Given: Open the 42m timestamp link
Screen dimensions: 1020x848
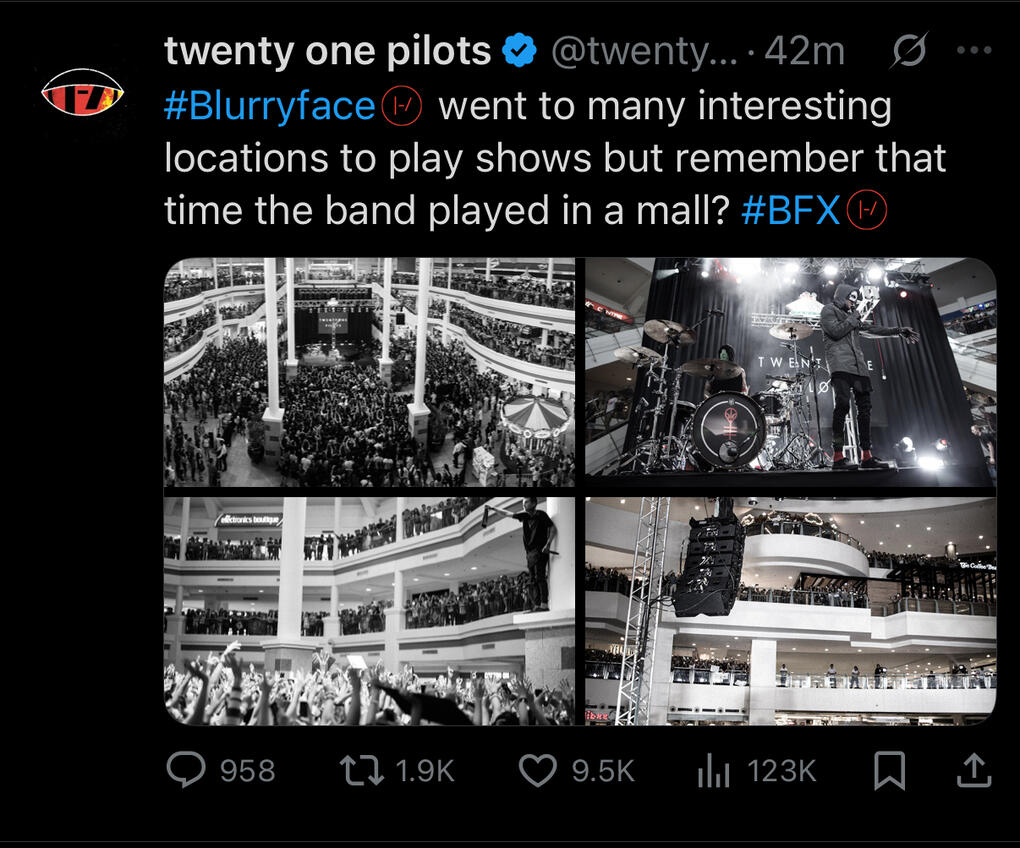Looking at the screenshot, I should tap(804, 51).
